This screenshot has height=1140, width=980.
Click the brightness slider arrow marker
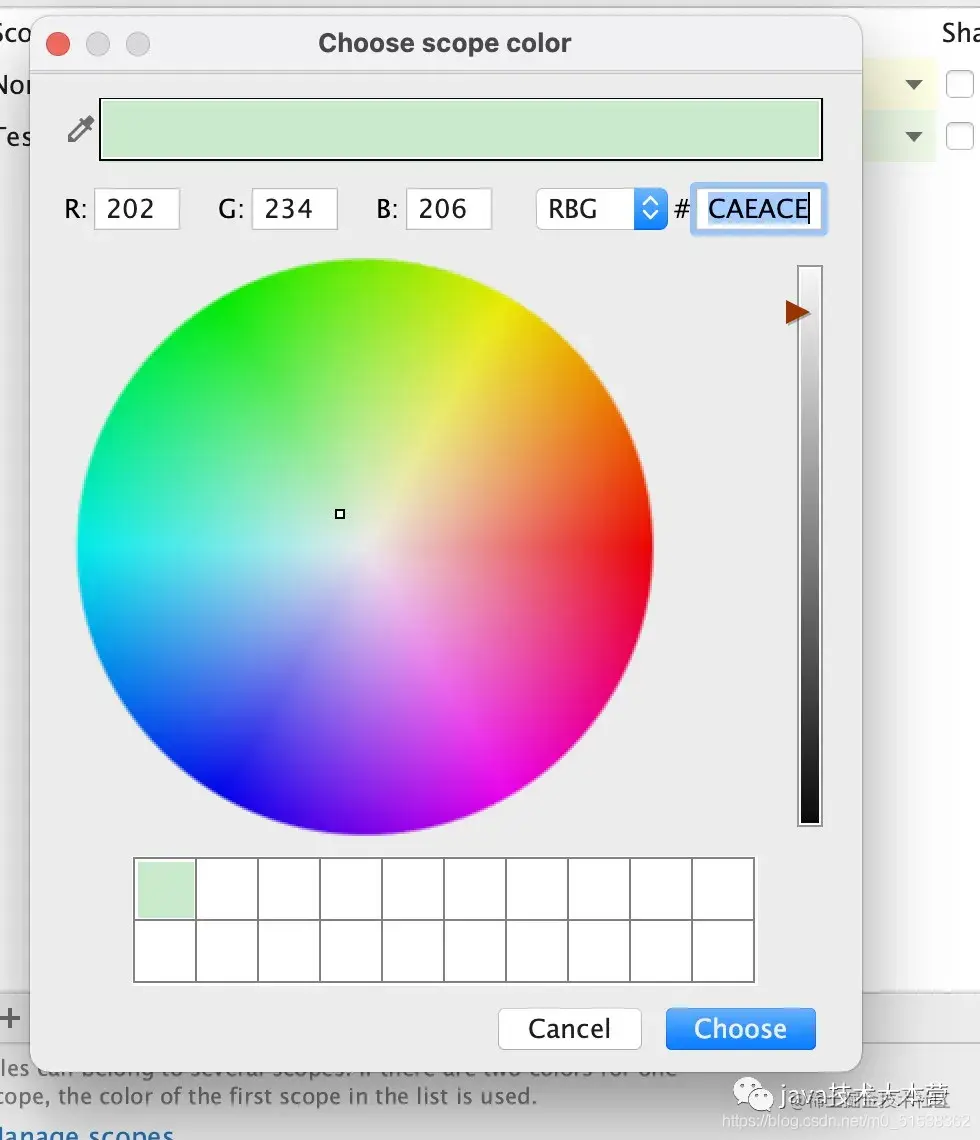click(798, 313)
